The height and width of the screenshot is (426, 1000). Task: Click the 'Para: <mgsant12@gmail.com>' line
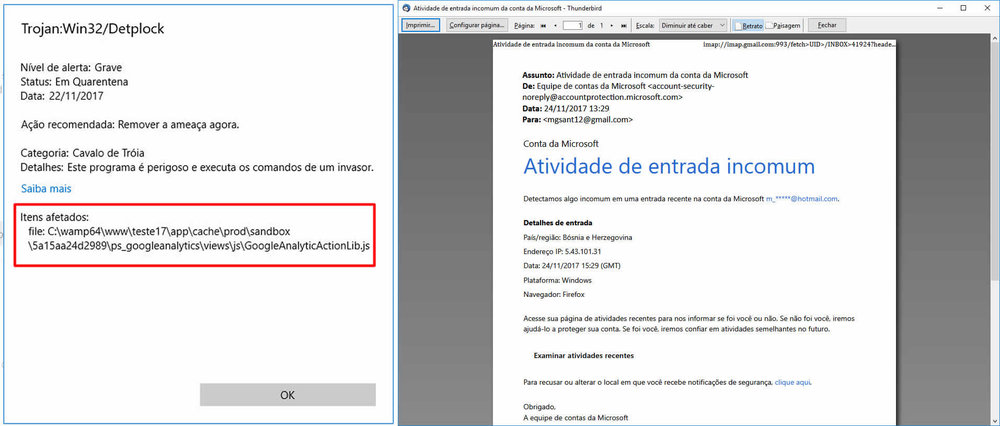(x=578, y=119)
